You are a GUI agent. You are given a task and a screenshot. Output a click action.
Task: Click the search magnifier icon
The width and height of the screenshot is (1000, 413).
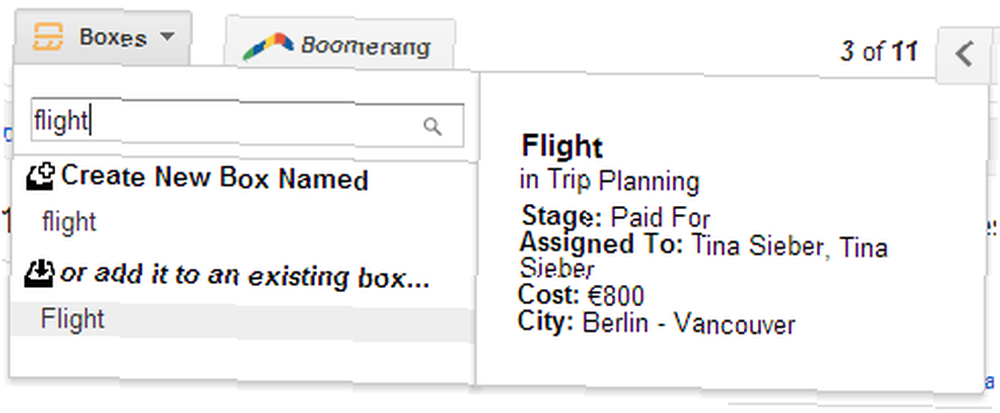tap(432, 126)
